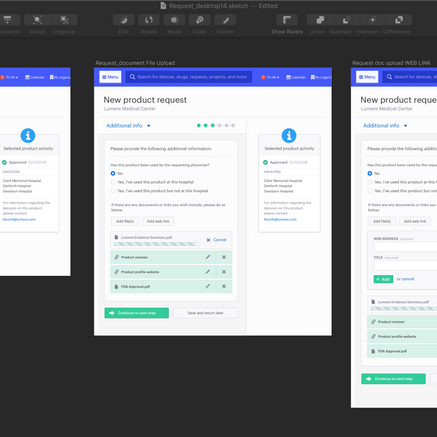The height and width of the screenshot is (437, 437).
Task: Click search magnifier icon in WEB LINK artboard
Action: (389, 77)
